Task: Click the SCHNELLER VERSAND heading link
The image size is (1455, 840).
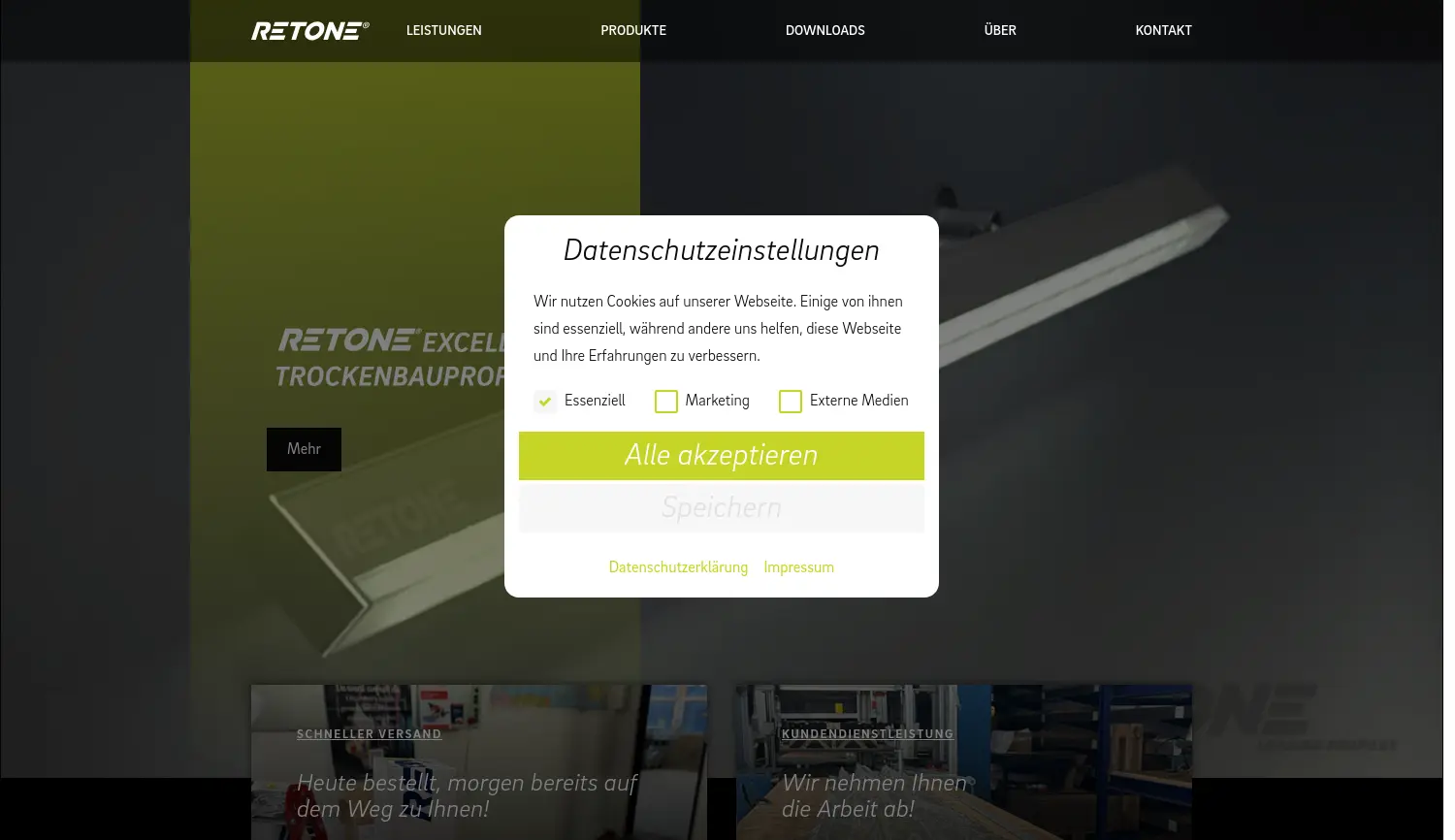Action: tap(369, 733)
